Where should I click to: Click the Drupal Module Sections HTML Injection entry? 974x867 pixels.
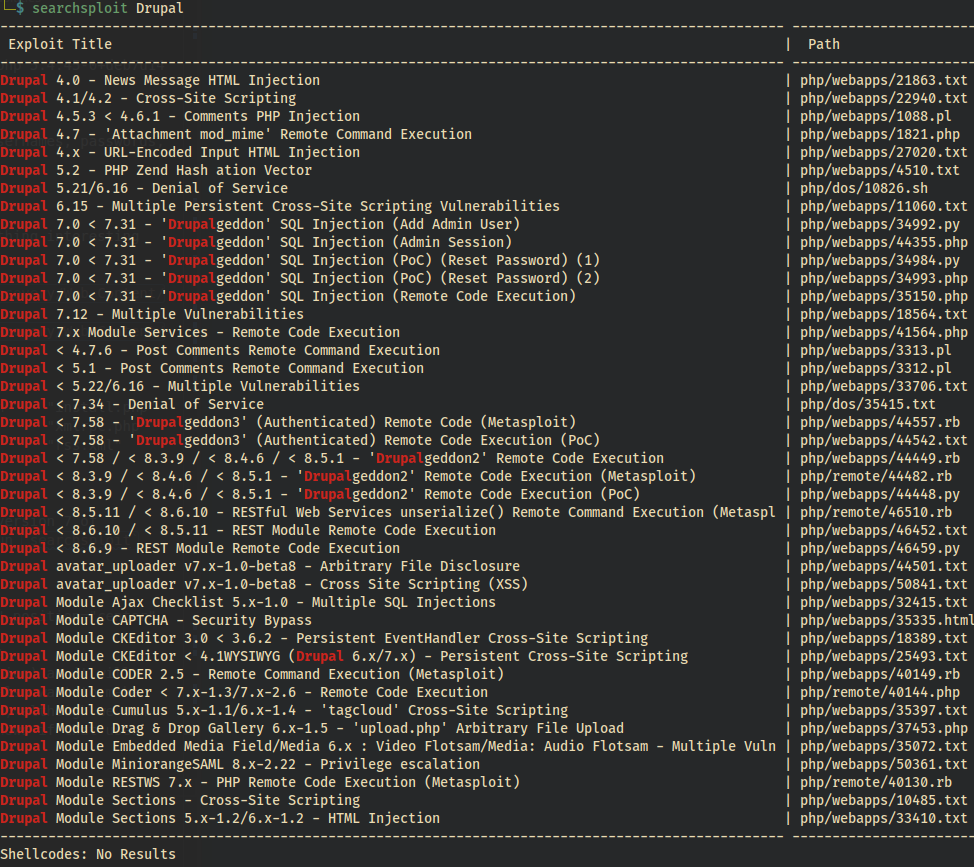coord(220,818)
